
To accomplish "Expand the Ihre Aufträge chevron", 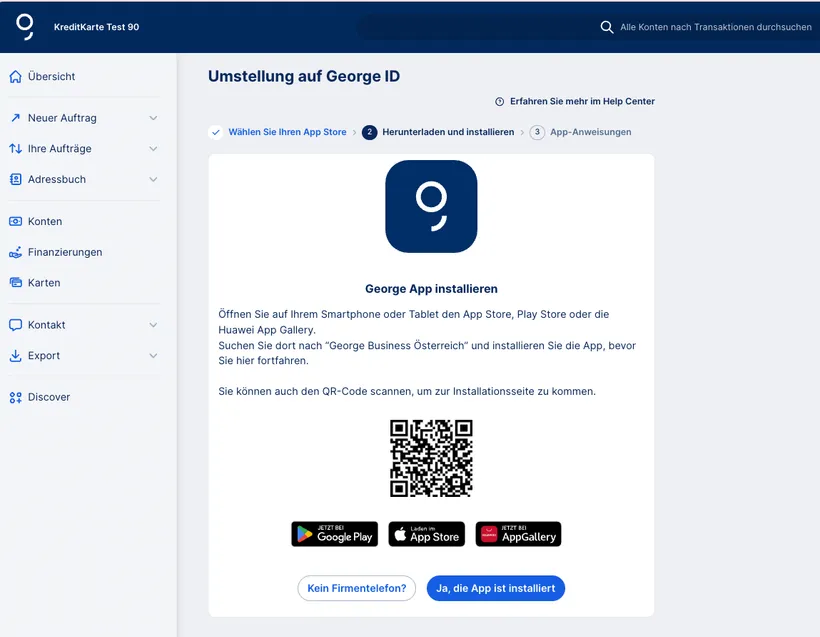I will pyautogui.click(x=153, y=149).
